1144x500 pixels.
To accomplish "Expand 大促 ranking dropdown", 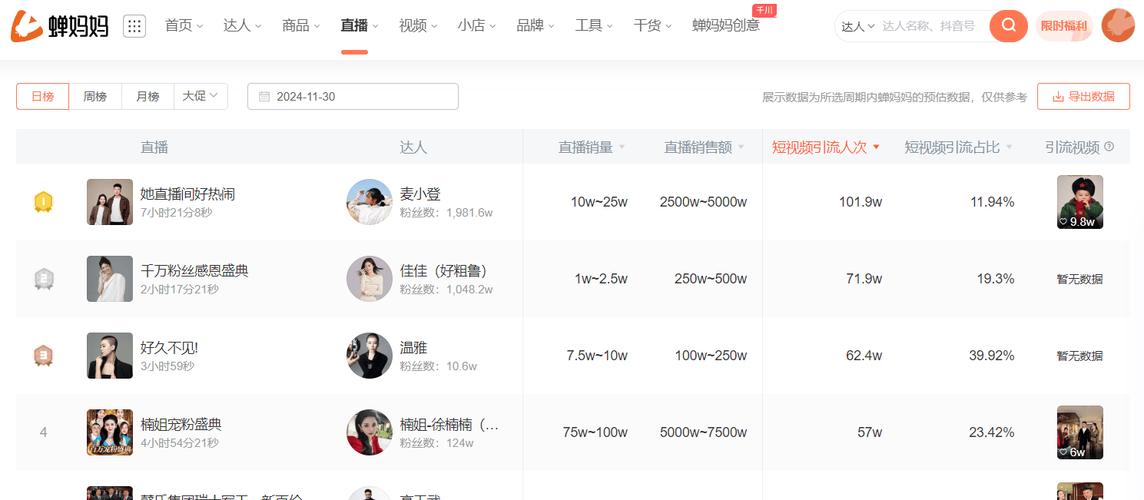I will pyautogui.click(x=201, y=96).
